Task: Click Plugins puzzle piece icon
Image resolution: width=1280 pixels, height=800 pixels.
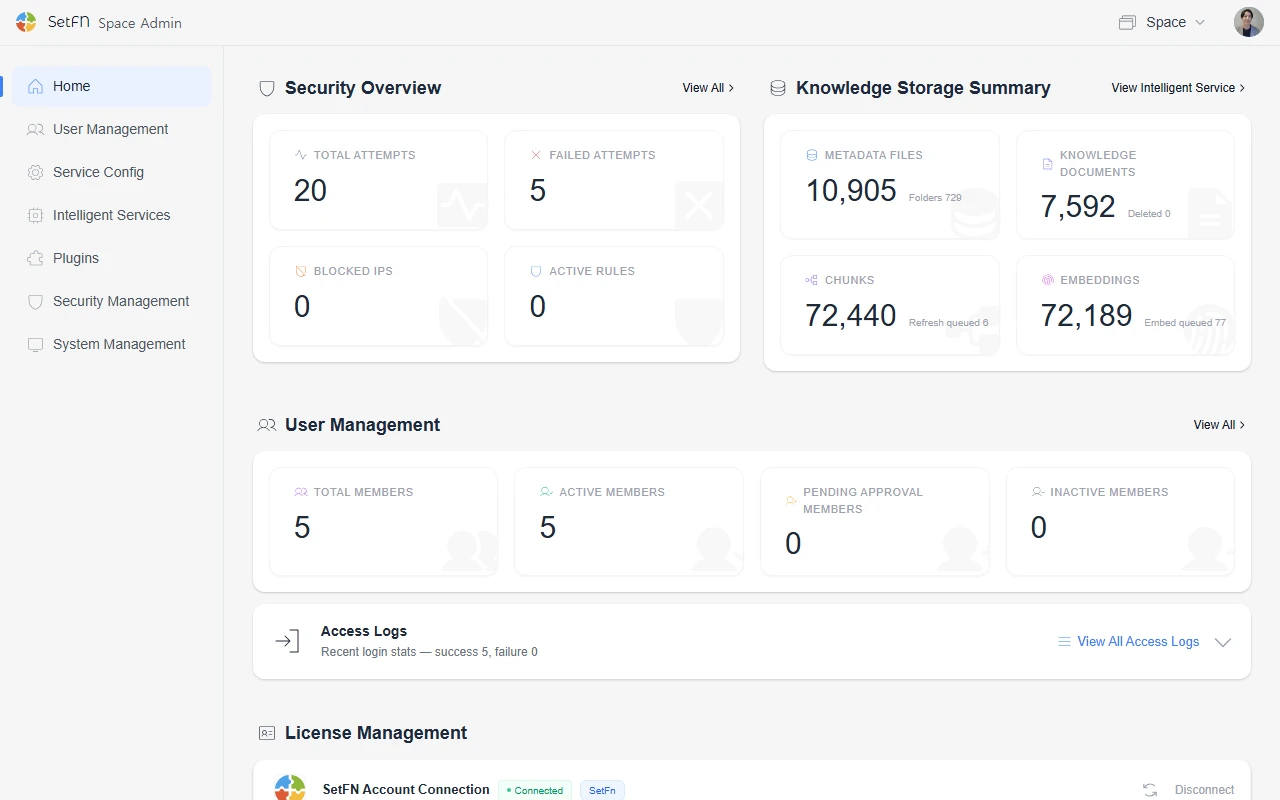Action: 36,258
